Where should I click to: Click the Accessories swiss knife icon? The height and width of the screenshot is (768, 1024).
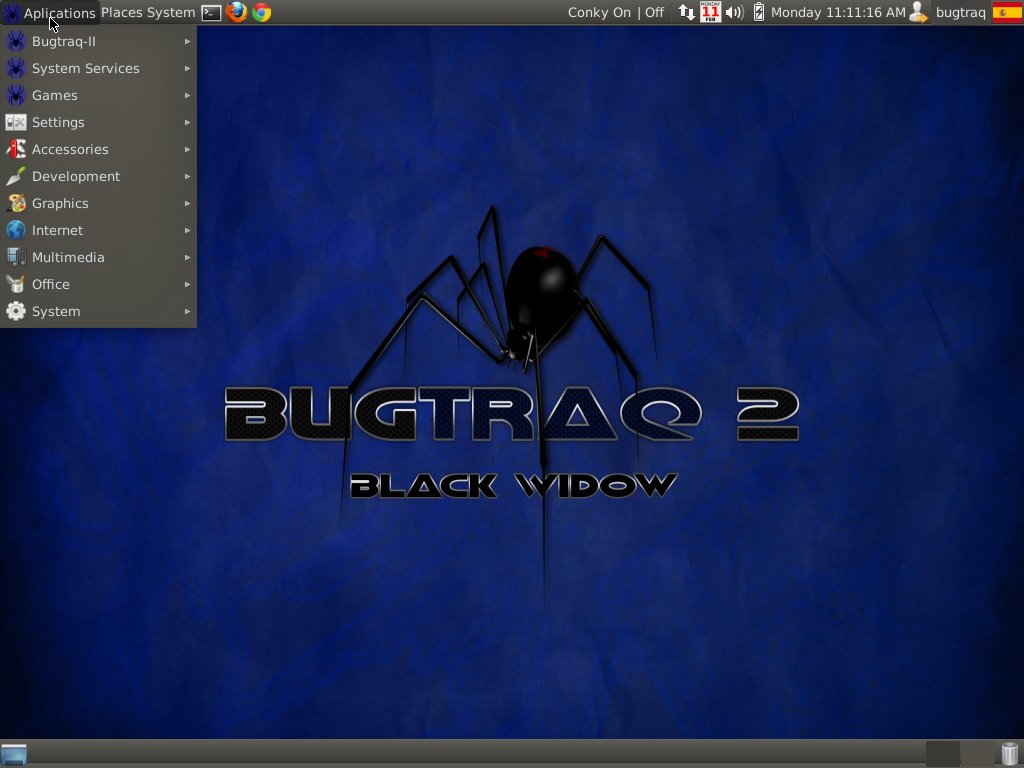click(16, 150)
